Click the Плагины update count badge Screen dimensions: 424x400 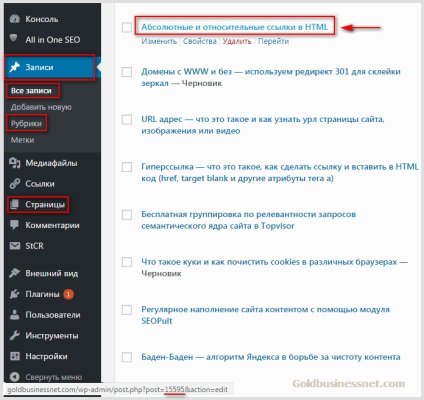(69, 294)
